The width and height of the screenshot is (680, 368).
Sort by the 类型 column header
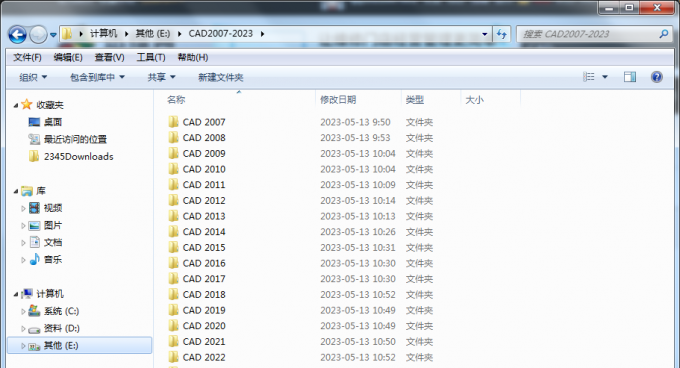pos(415,100)
